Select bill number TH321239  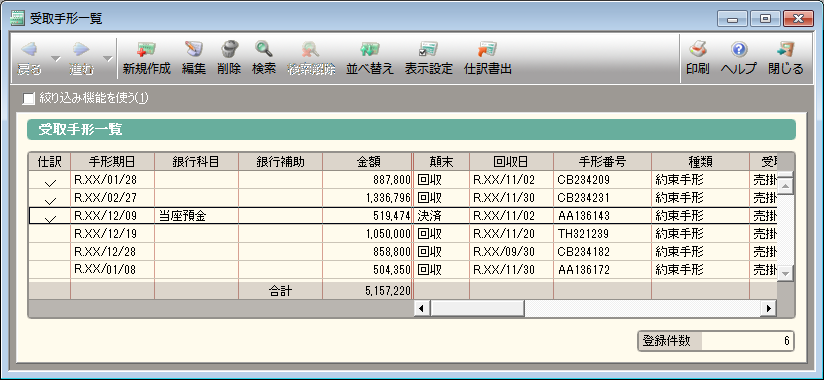click(602, 234)
